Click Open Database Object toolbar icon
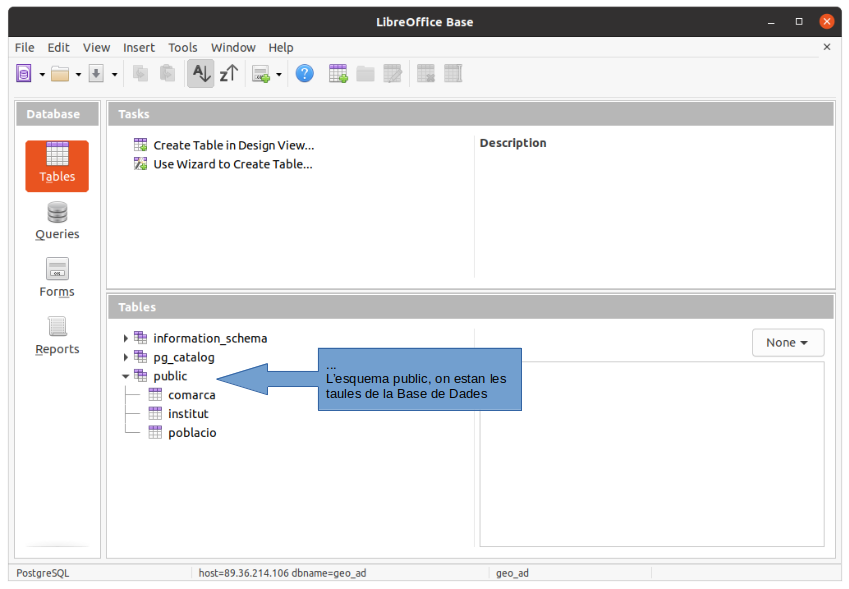 pos(365,74)
